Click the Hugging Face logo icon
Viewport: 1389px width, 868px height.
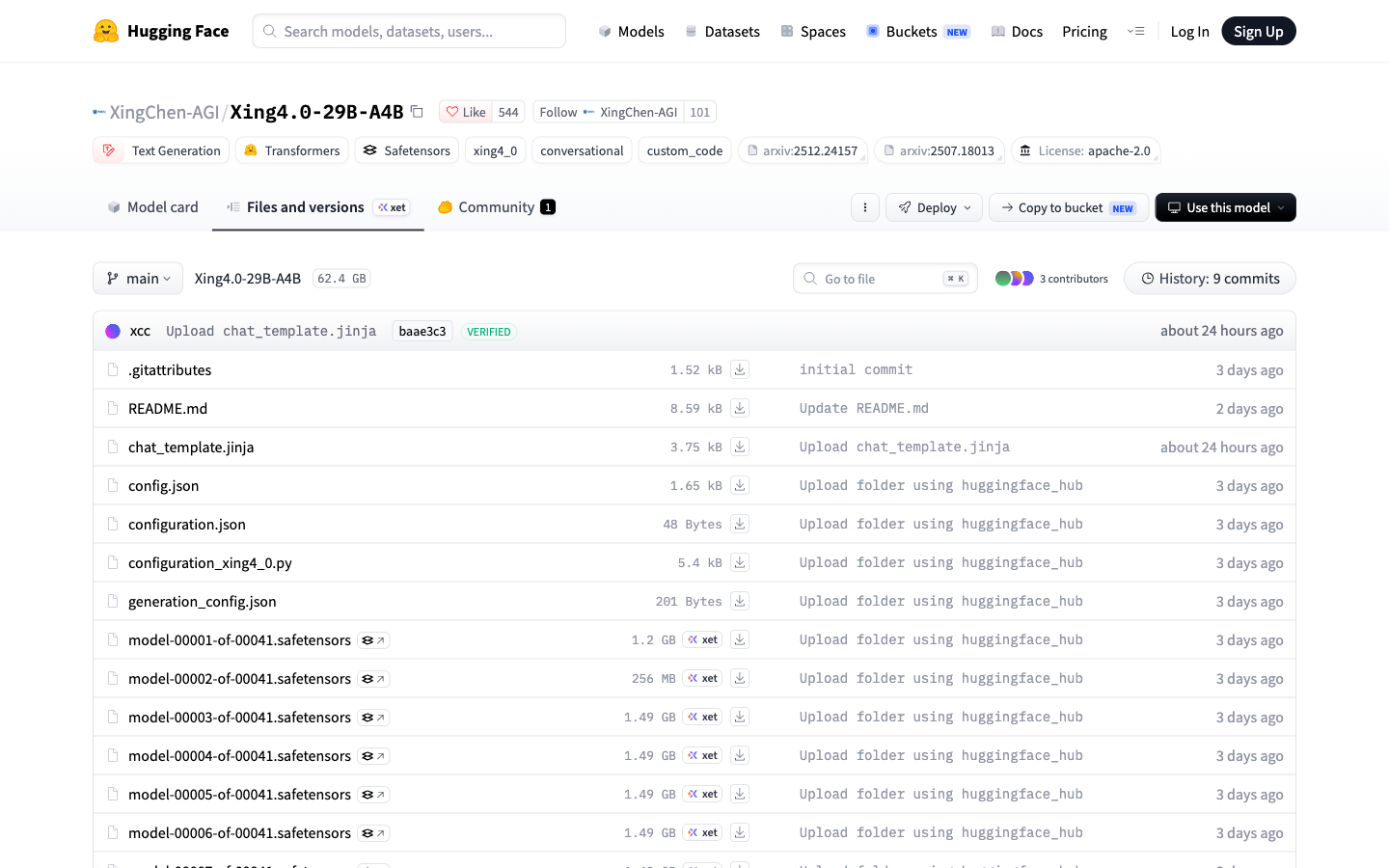coord(106,31)
